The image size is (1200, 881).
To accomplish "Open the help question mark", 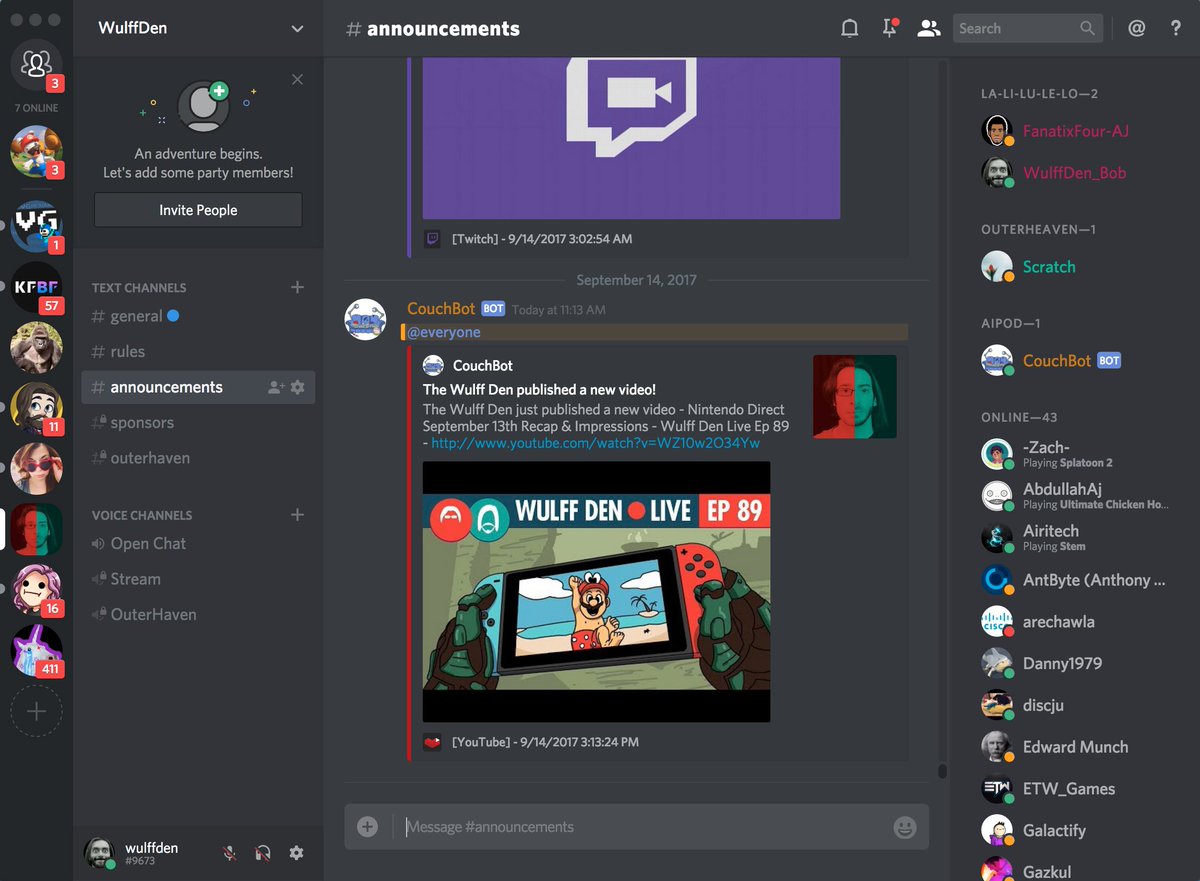I will click(1176, 28).
